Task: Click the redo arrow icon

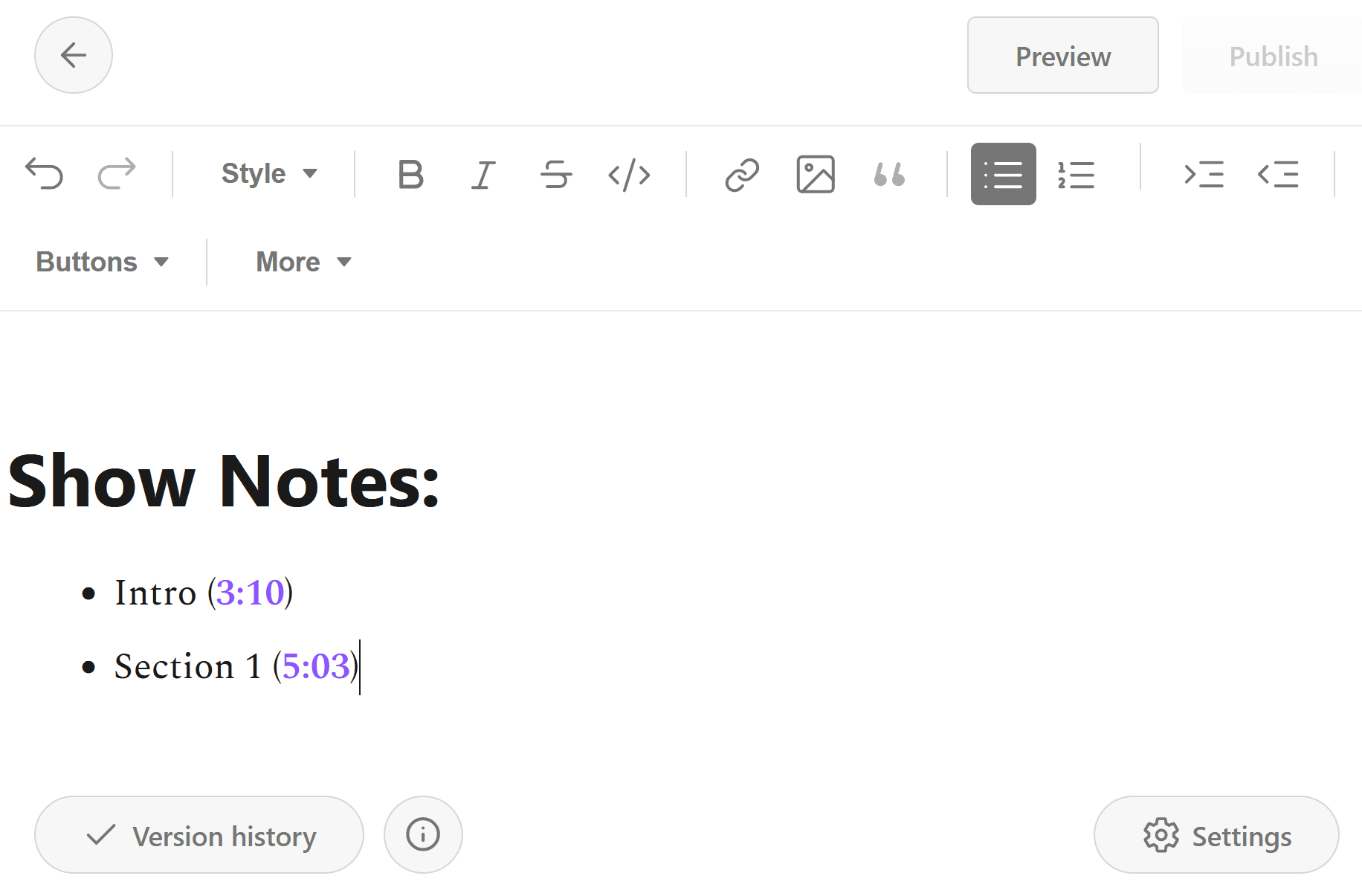Action: pos(117,174)
